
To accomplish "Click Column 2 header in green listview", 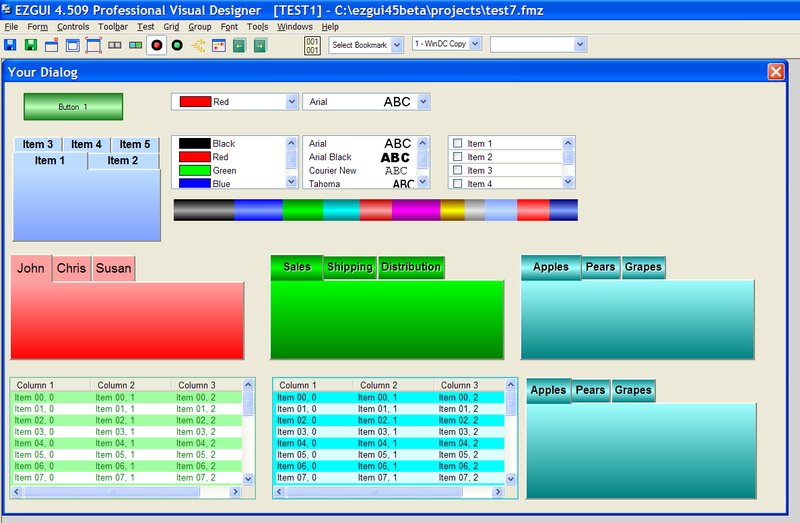I will pos(131,385).
